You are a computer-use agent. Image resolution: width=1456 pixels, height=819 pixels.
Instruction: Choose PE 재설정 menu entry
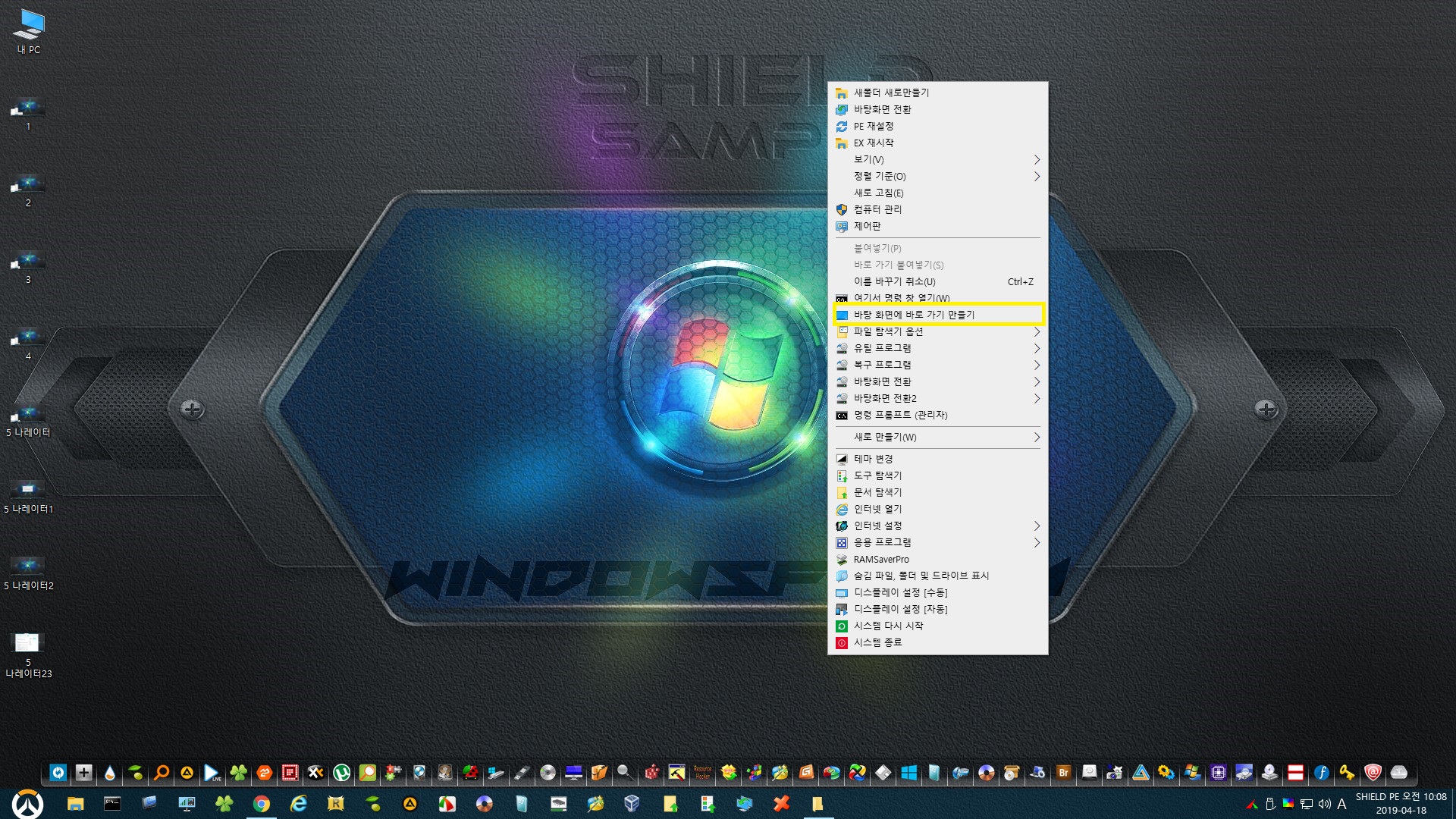click(x=937, y=126)
